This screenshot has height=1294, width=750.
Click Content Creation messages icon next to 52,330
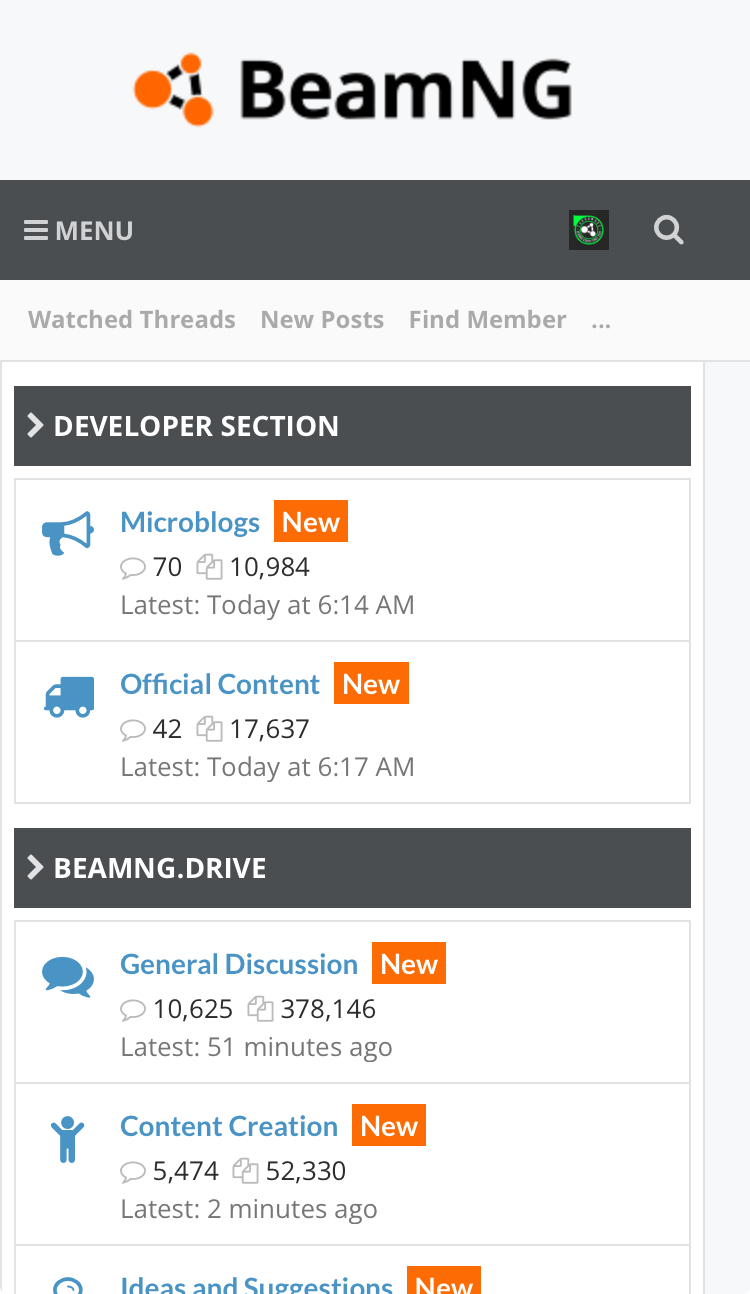coord(245,1171)
